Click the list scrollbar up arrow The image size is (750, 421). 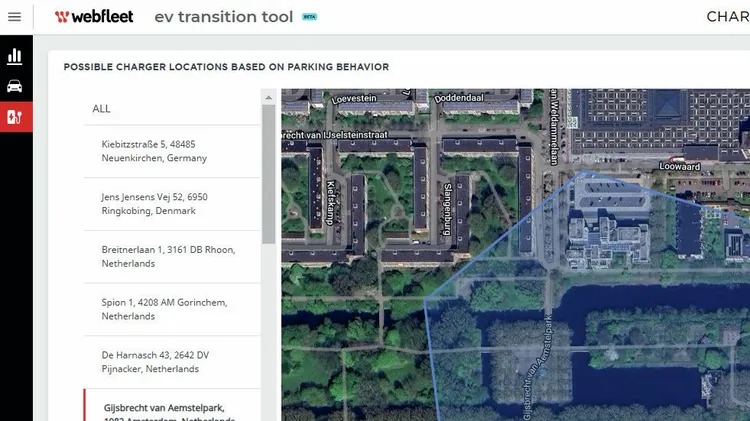point(269,98)
